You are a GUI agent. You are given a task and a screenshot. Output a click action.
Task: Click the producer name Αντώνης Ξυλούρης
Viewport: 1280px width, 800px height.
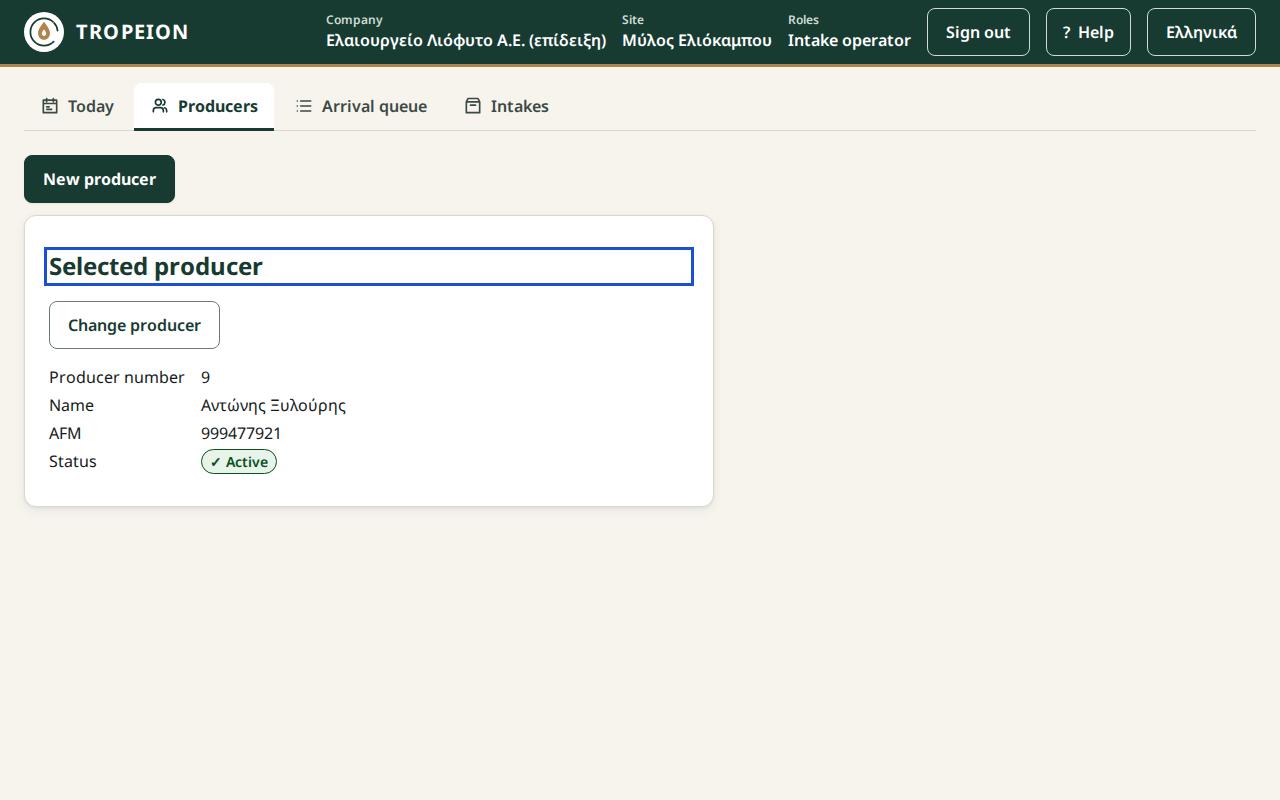coord(273,405)
